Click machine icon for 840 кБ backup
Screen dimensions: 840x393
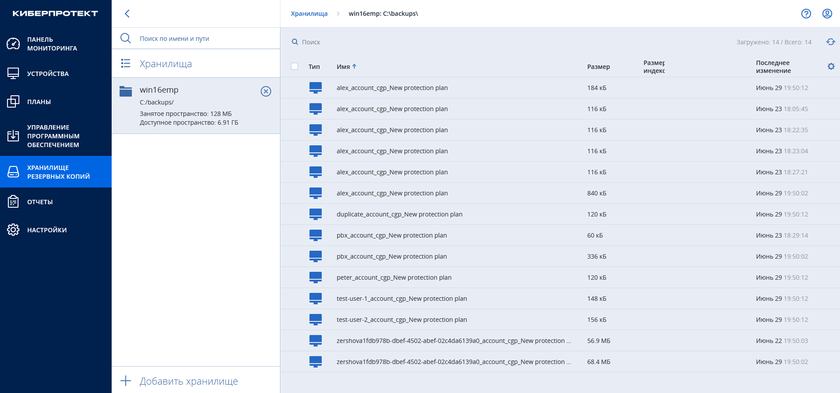pos(316,193)
